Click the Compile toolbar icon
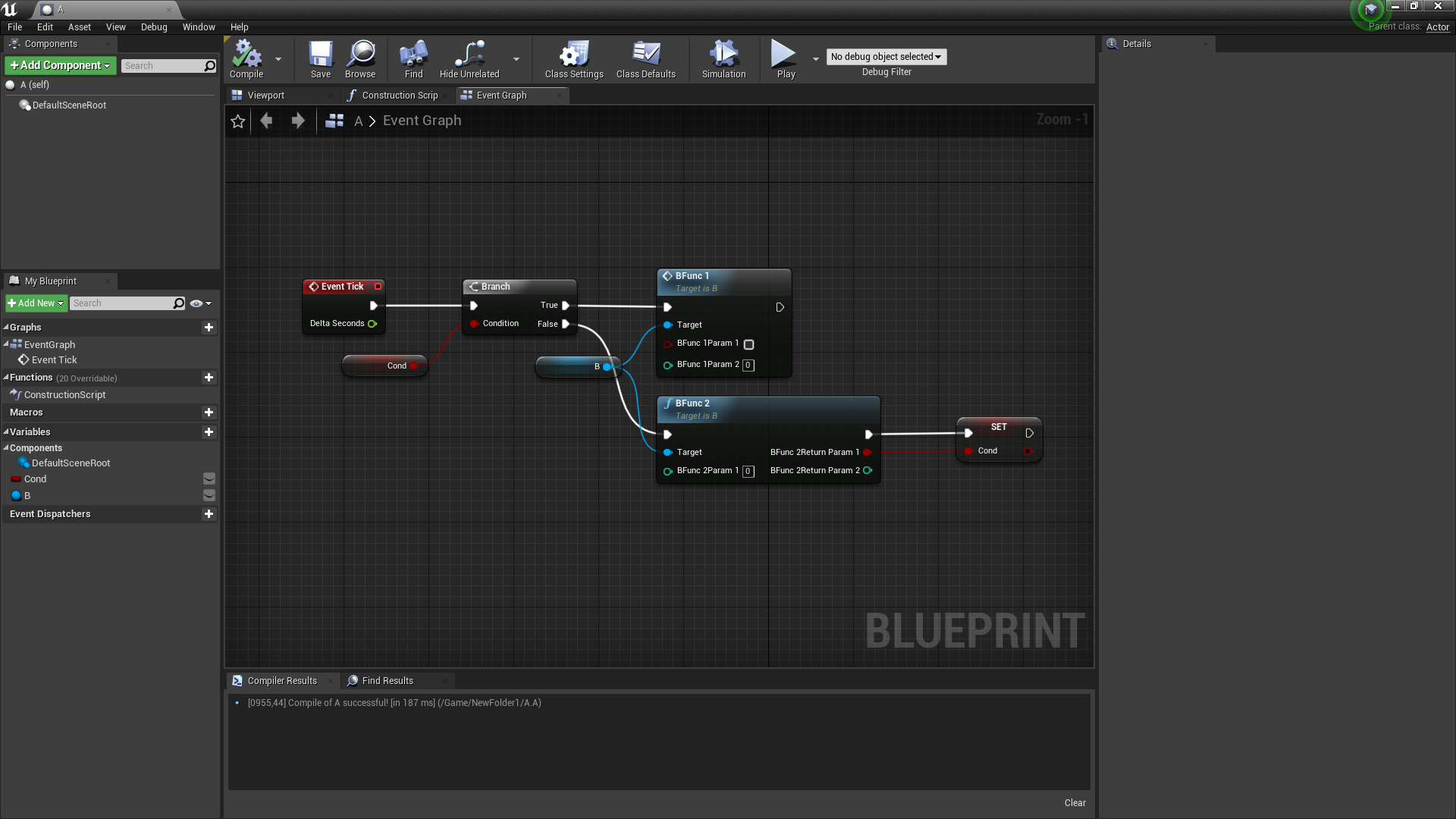The height and width of the screenshot is (819, 1456). [x=246, y=55]
